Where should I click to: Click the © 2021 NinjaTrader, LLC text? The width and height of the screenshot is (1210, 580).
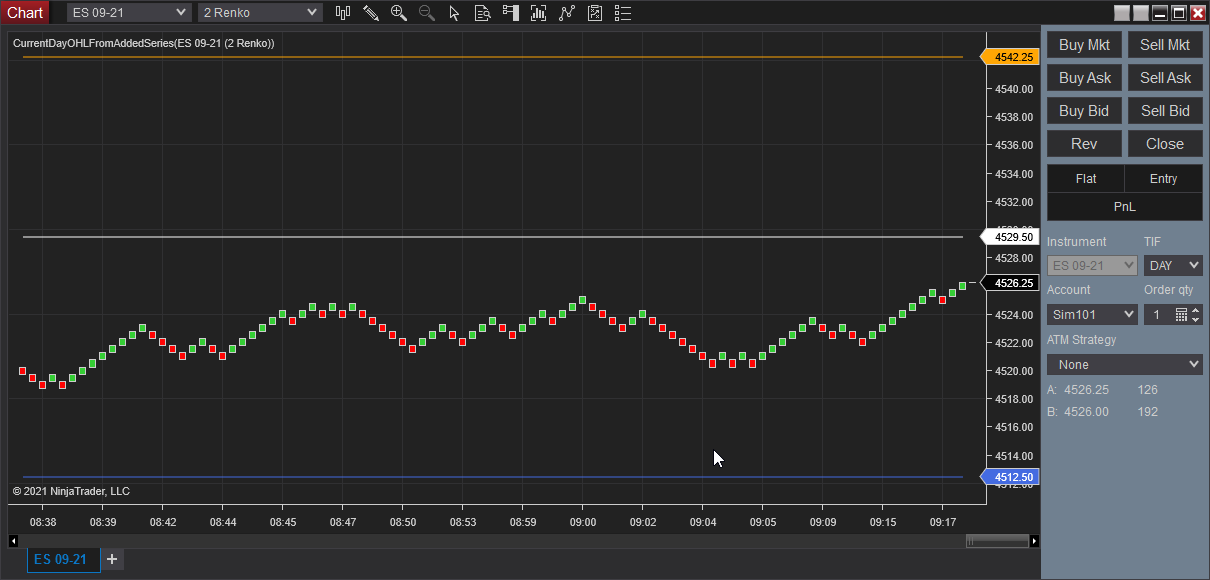tap(71, 491)
